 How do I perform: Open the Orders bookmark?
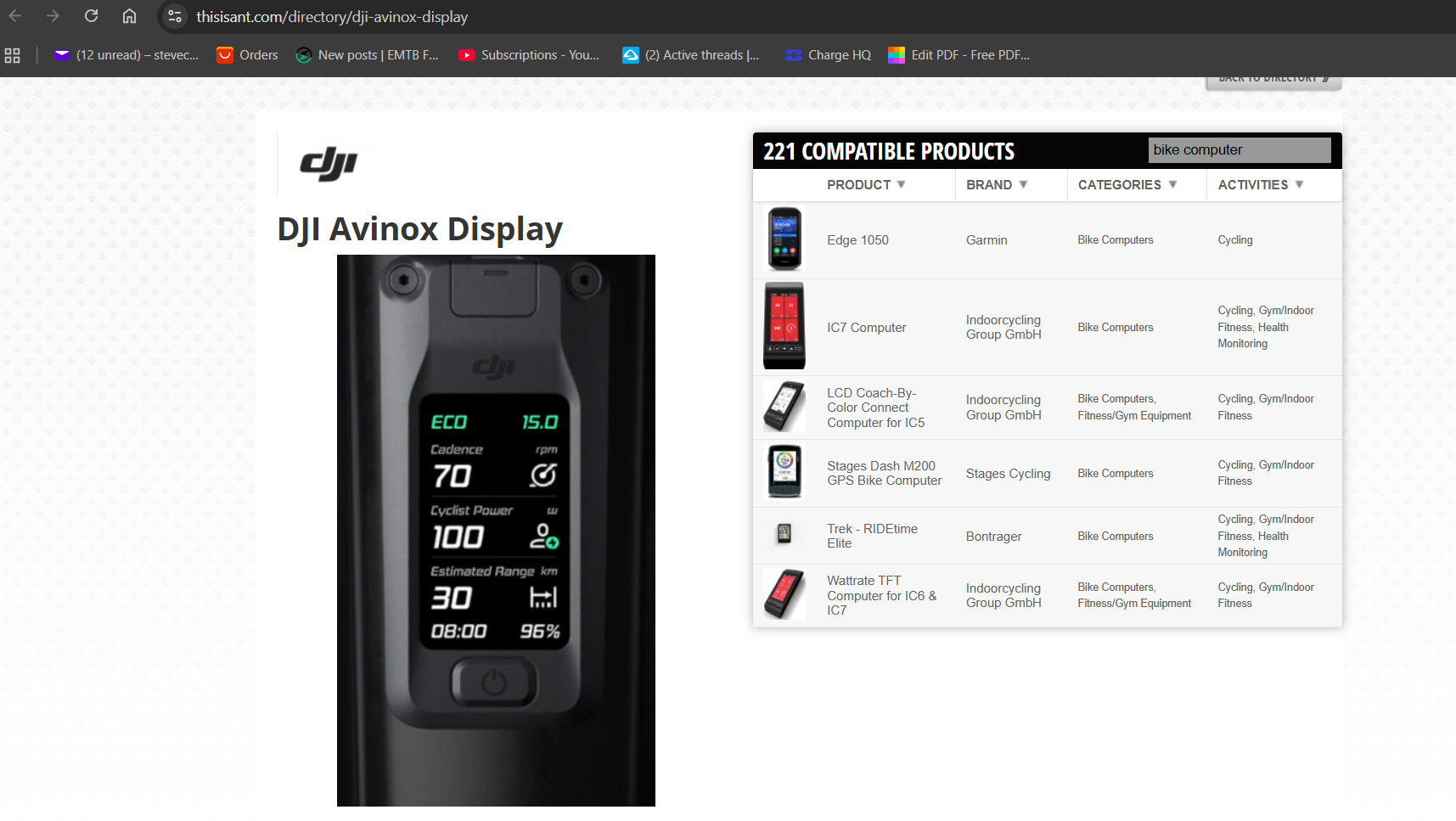point(247,55)
